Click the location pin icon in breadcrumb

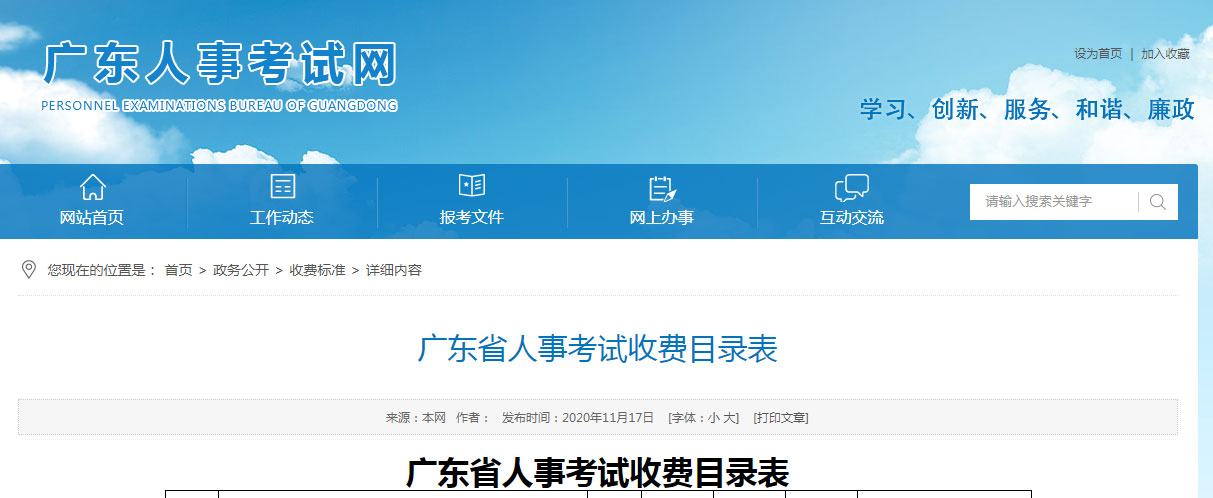[29, 269]
